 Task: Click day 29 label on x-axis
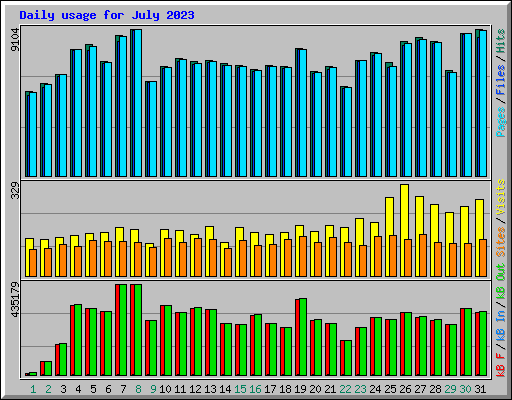pos(450,389)
